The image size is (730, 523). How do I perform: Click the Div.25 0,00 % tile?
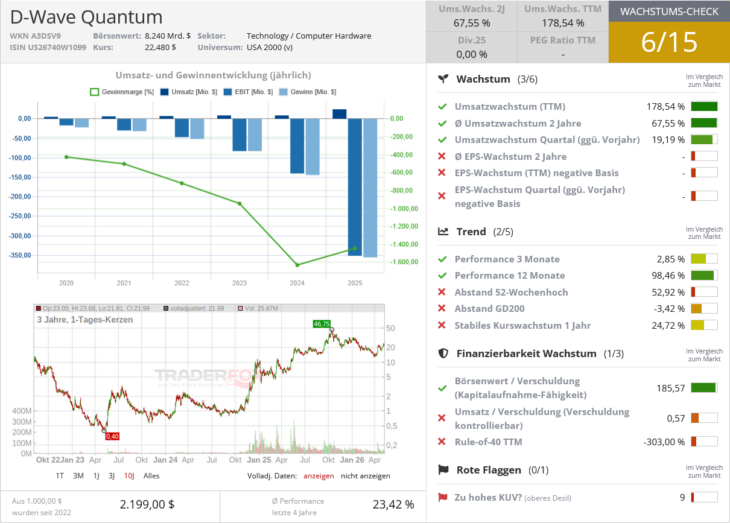coord(472,48)
